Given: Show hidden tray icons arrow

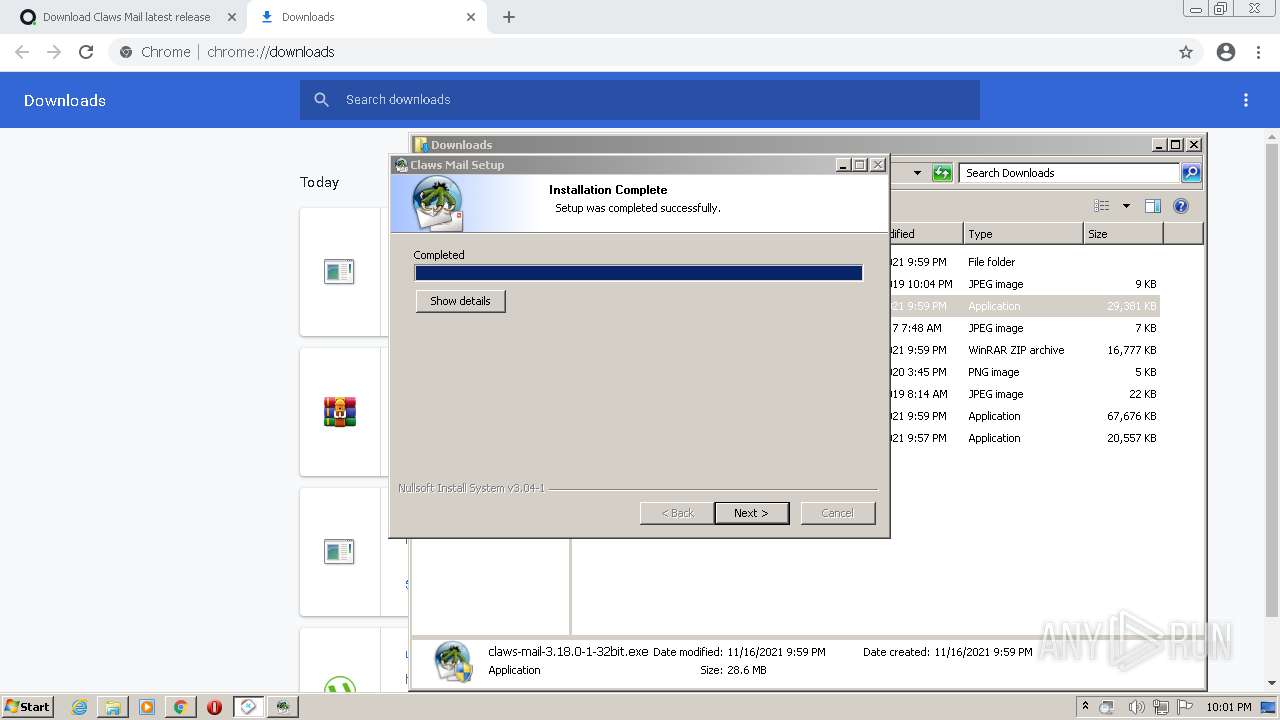Looking at the screenshot, I should (x=1085, y=707).
